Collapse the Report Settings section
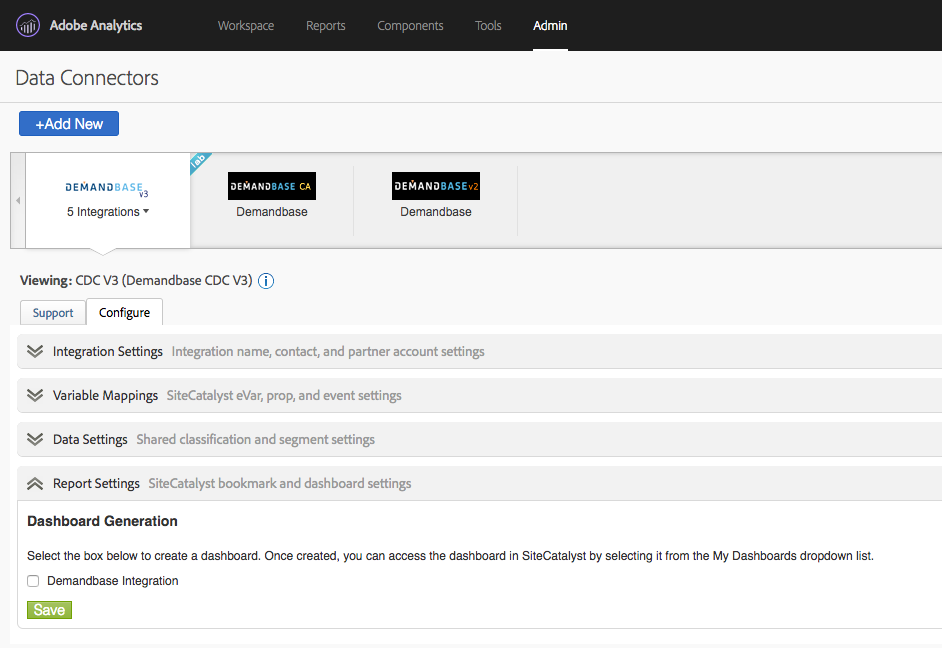Viewport: 942px width, 648px height. pyautogui.click(x=35, y=483)
